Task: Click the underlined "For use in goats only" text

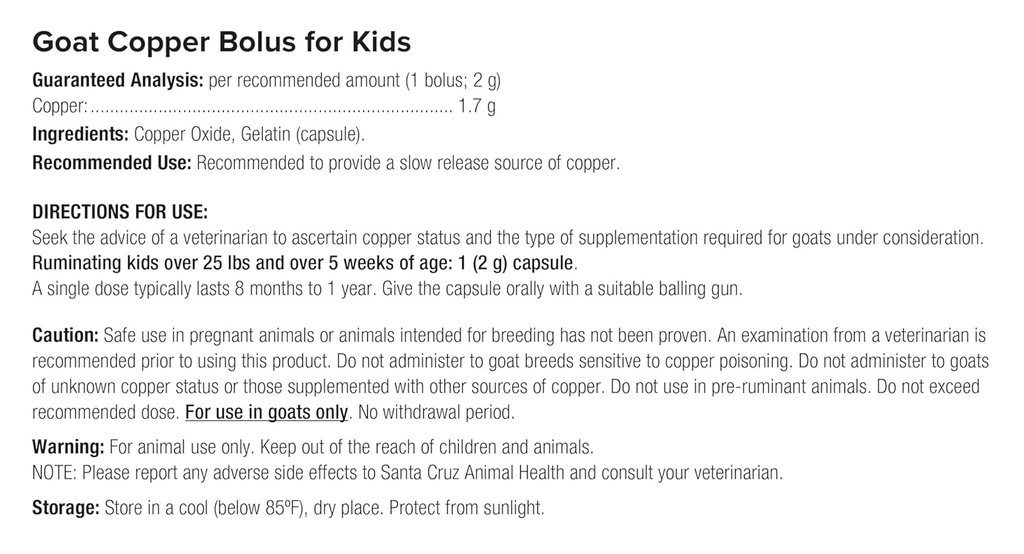Action: (267, 412)
